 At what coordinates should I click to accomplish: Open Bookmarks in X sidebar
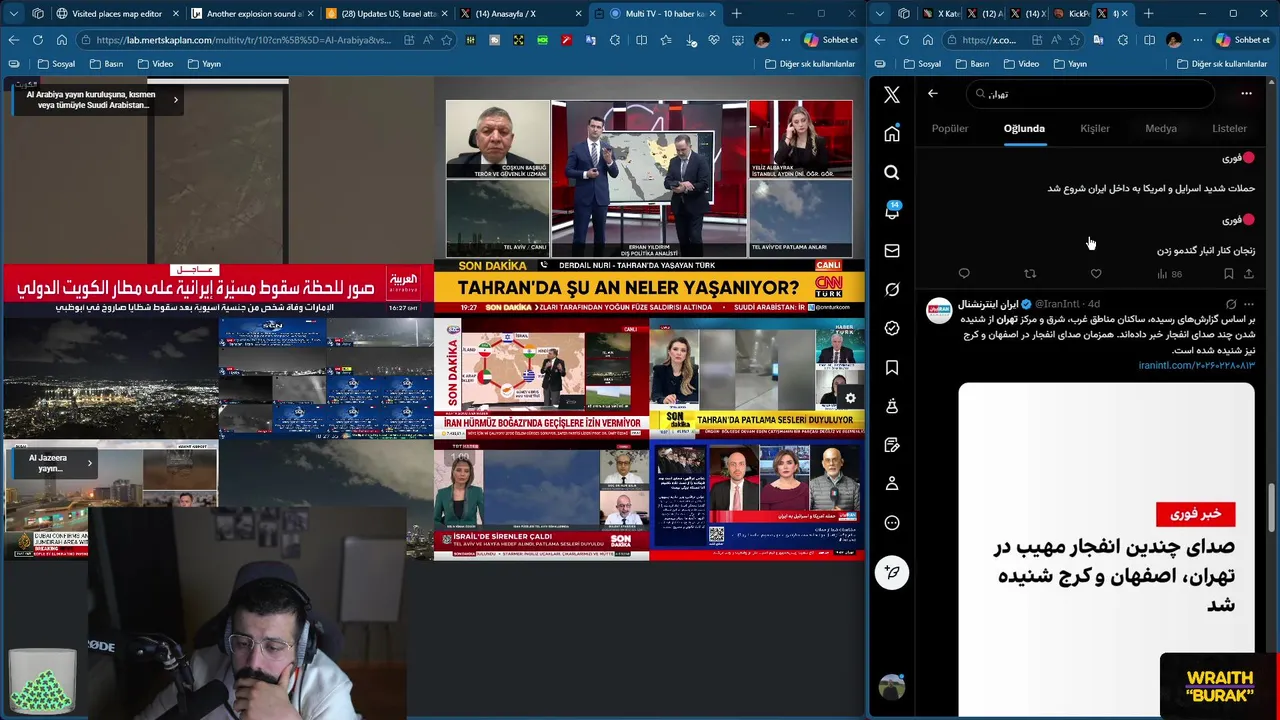(892, 367)
